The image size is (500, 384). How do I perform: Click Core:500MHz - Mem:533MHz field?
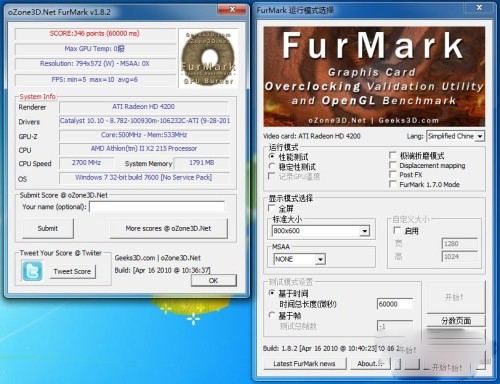click(144, 135)
